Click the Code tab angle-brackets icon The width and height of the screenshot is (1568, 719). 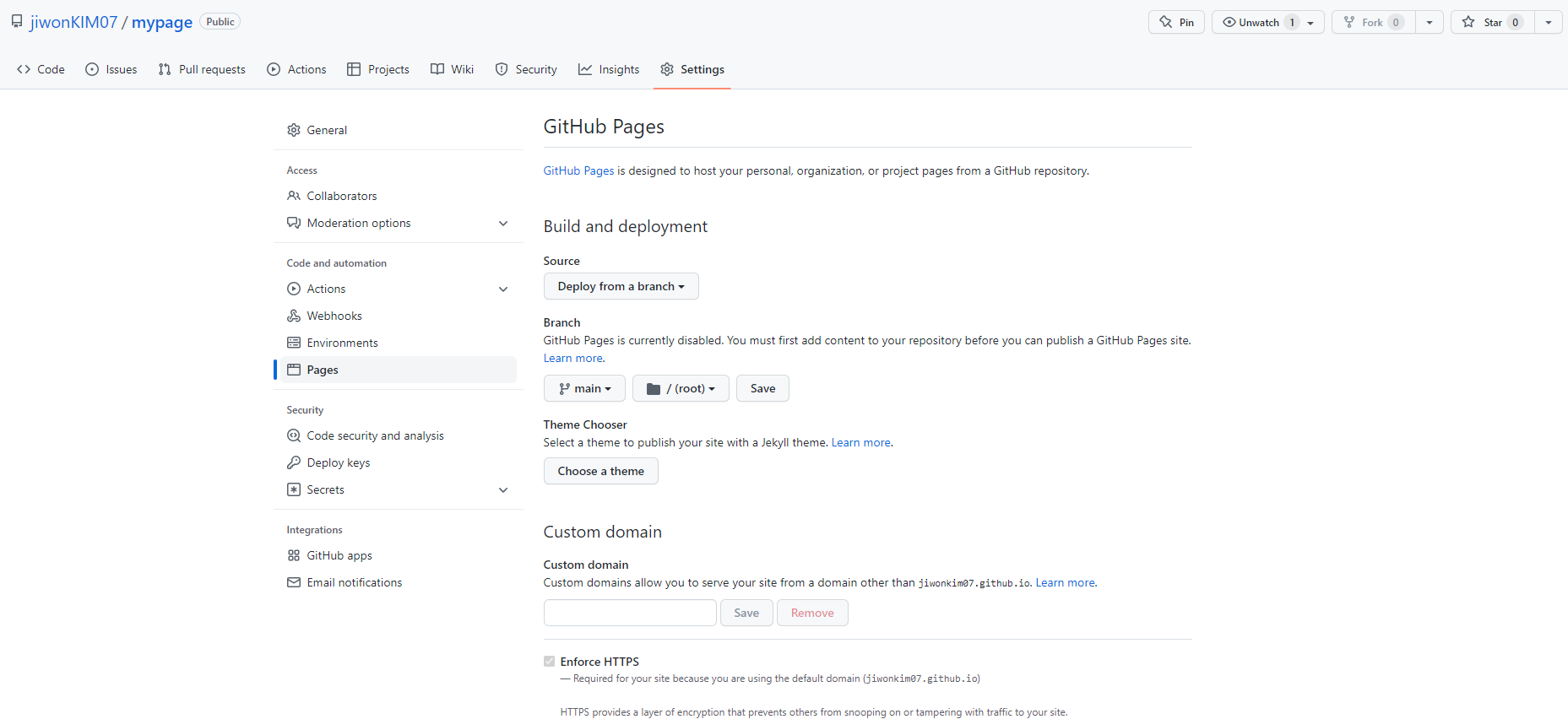click(x=24, y=69)
